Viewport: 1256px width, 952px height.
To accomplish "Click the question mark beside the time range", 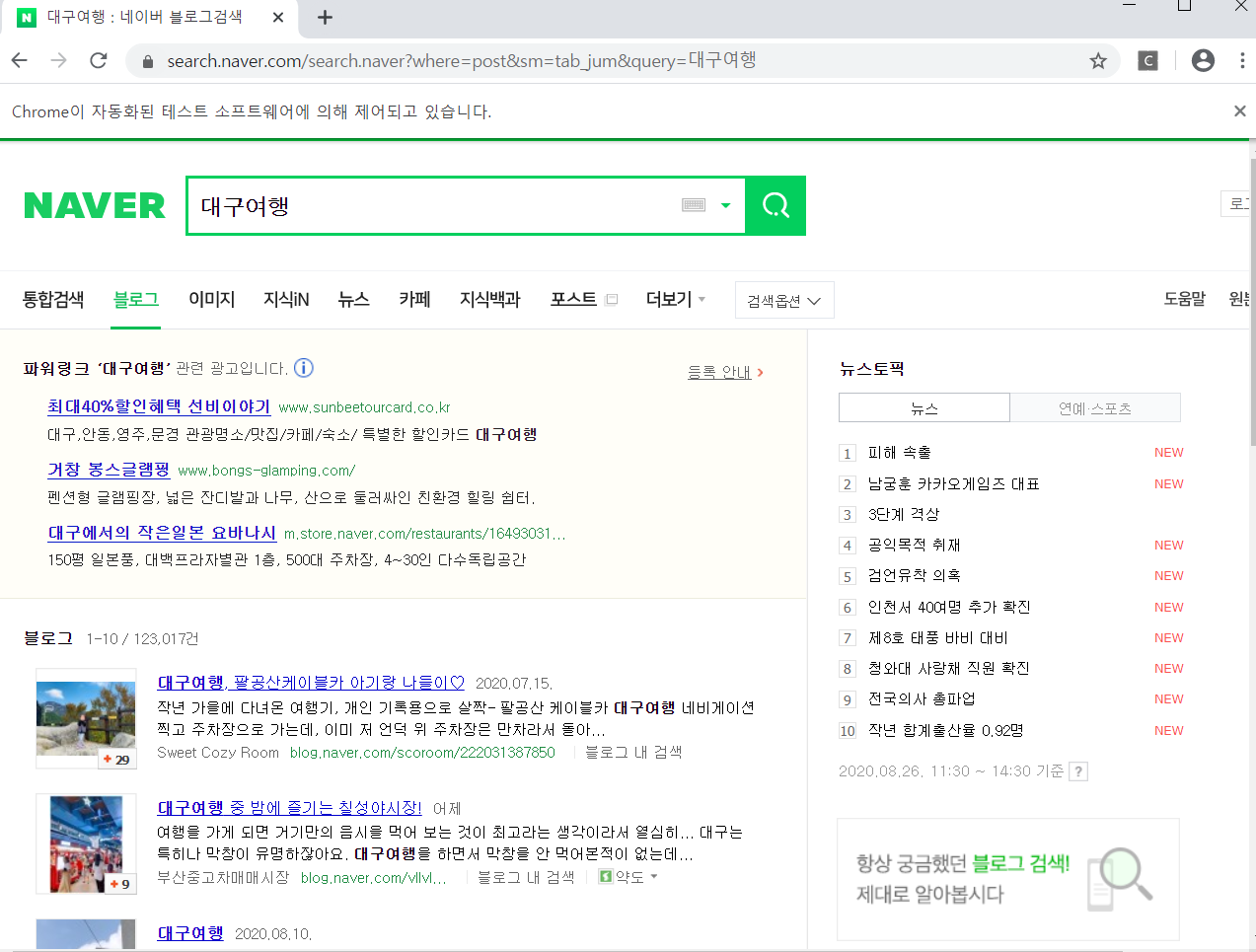I will point(1078,771).
